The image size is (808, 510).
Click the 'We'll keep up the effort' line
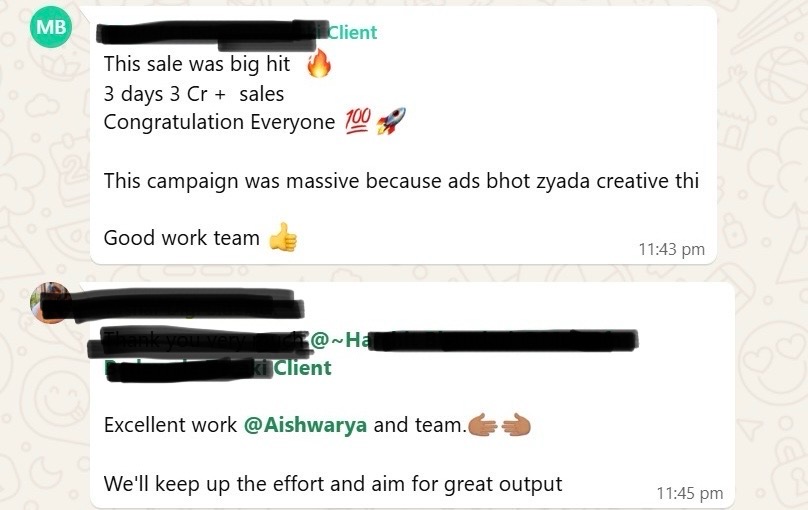333,484
